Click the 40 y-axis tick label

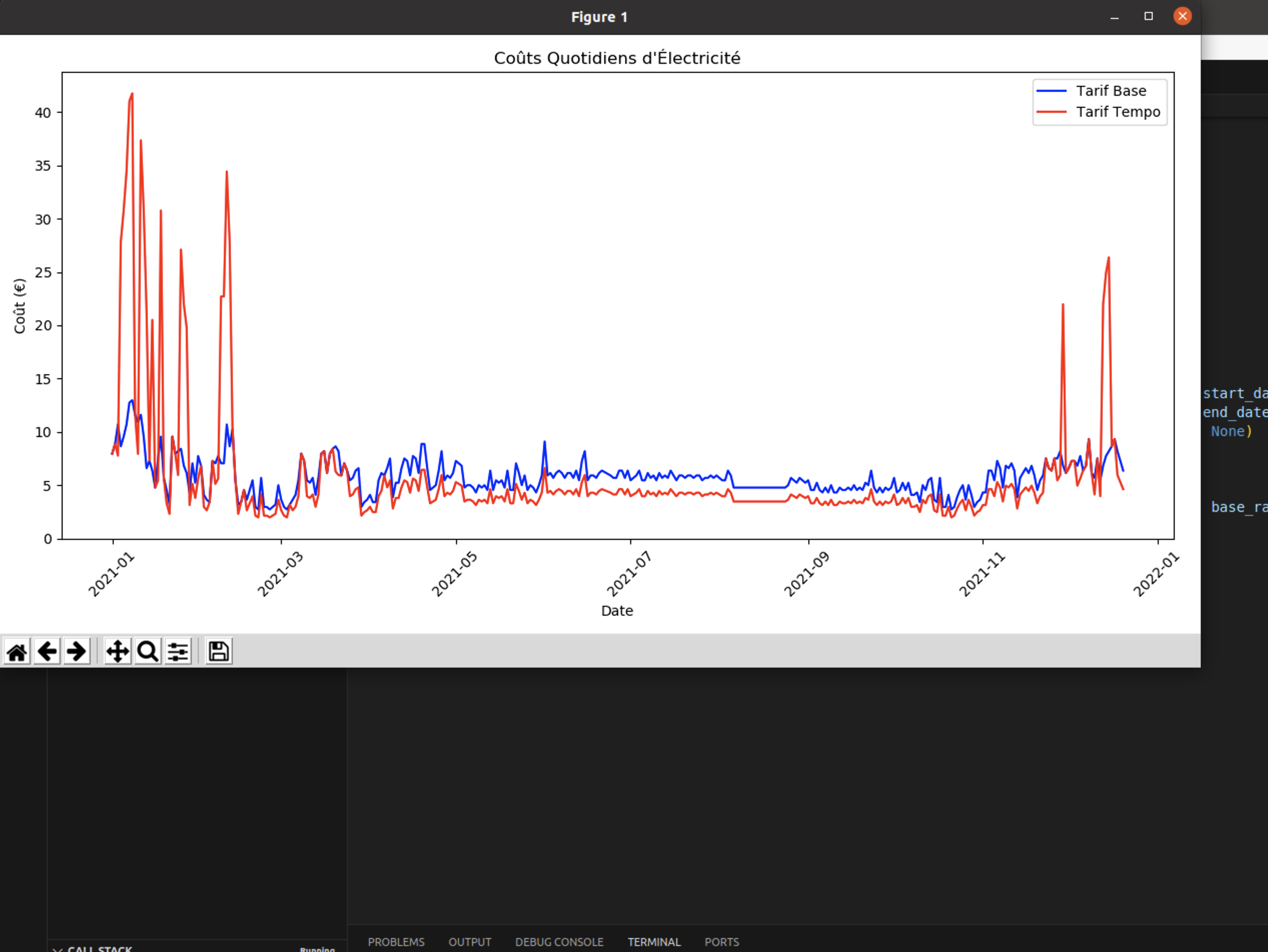43,113
